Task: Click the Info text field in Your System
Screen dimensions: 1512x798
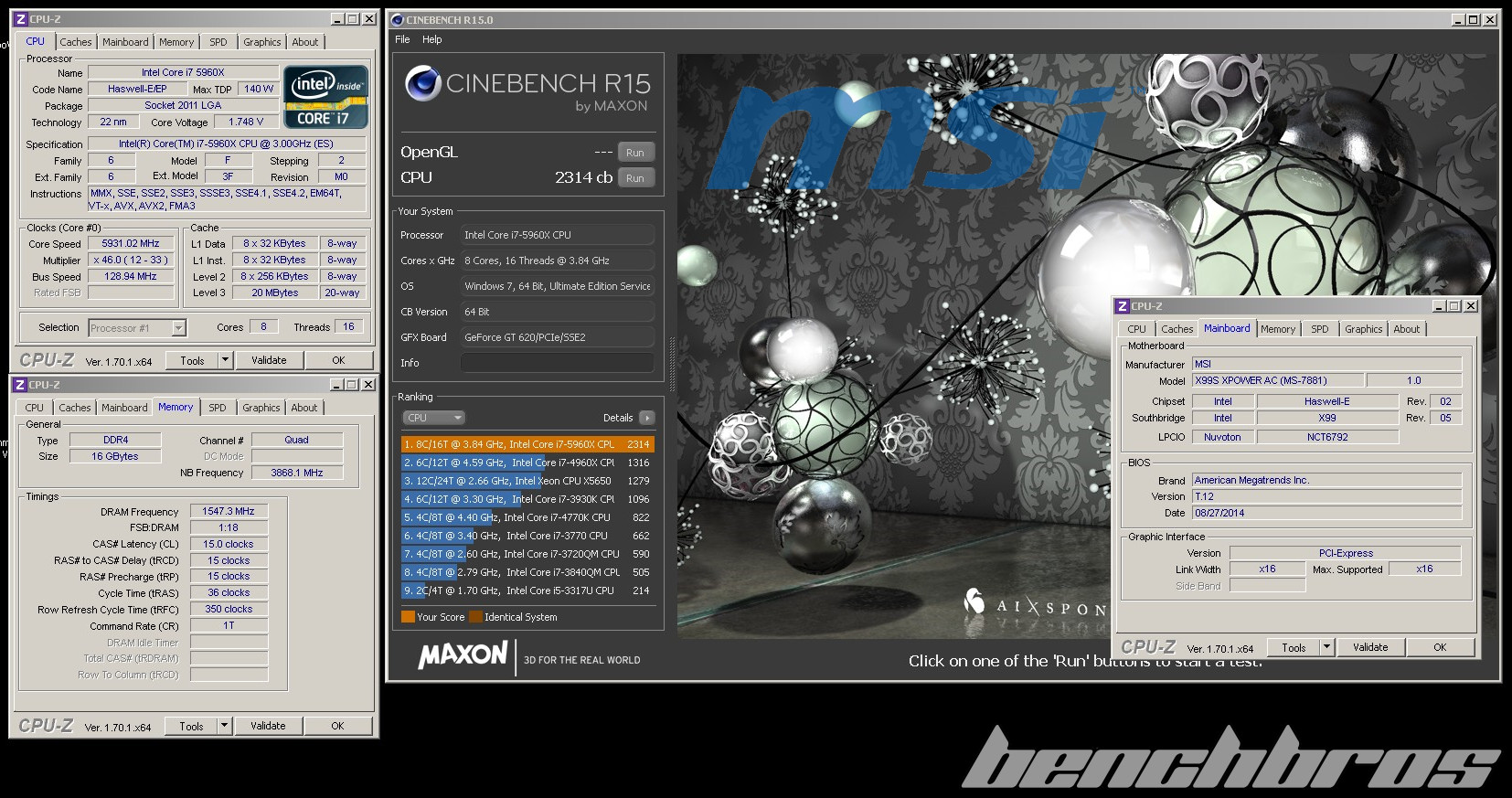Action: (x=557, y=363)
